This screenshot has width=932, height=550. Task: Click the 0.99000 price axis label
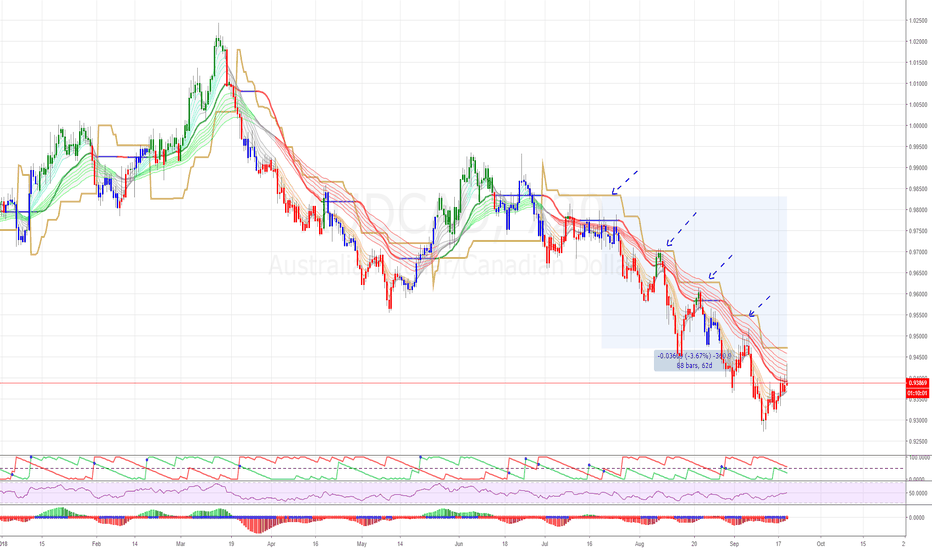[918, 168]
